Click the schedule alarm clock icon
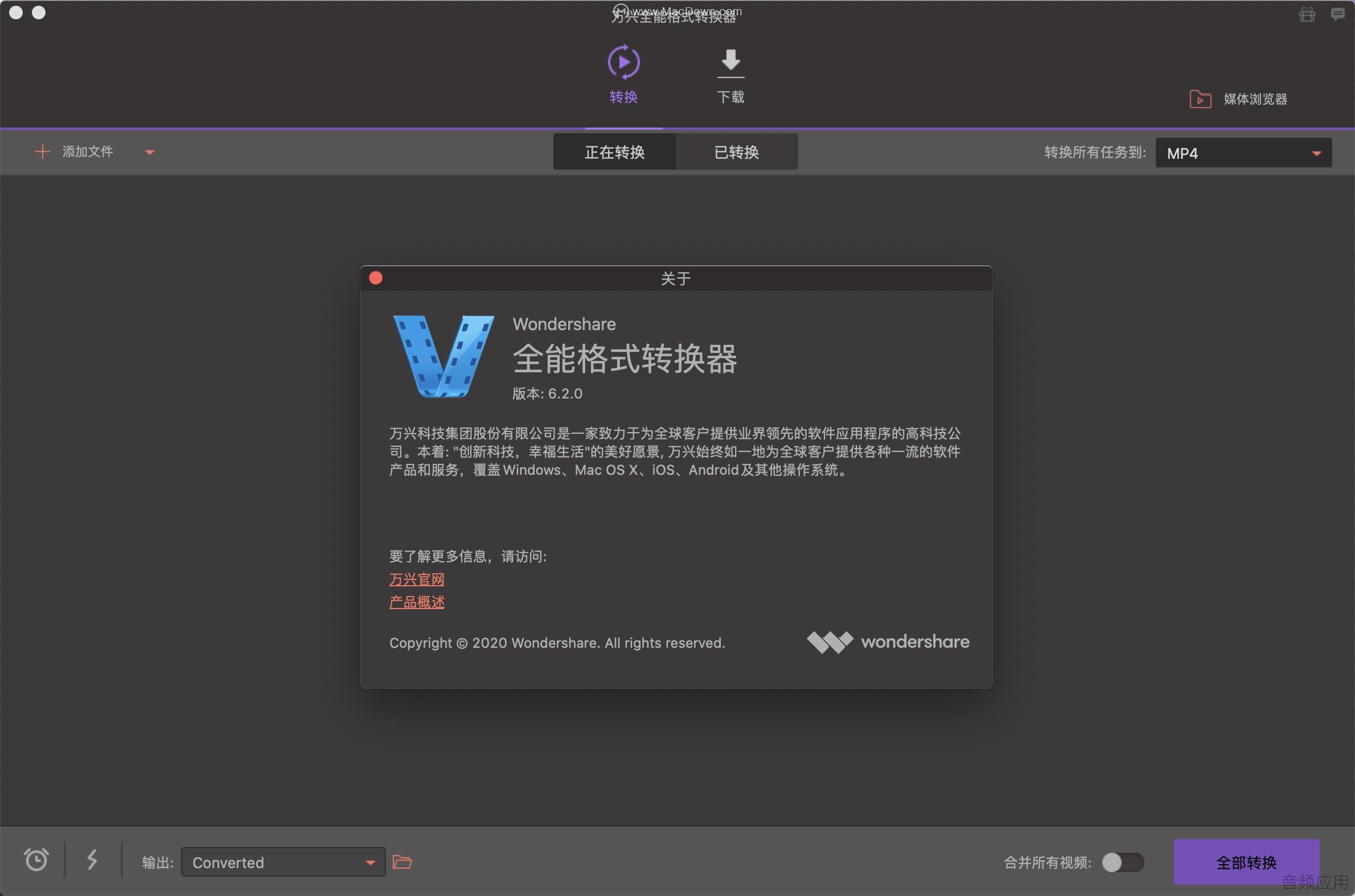This screenshot has height=896, width=1355. pyautogui.click(x=36, y=860)
